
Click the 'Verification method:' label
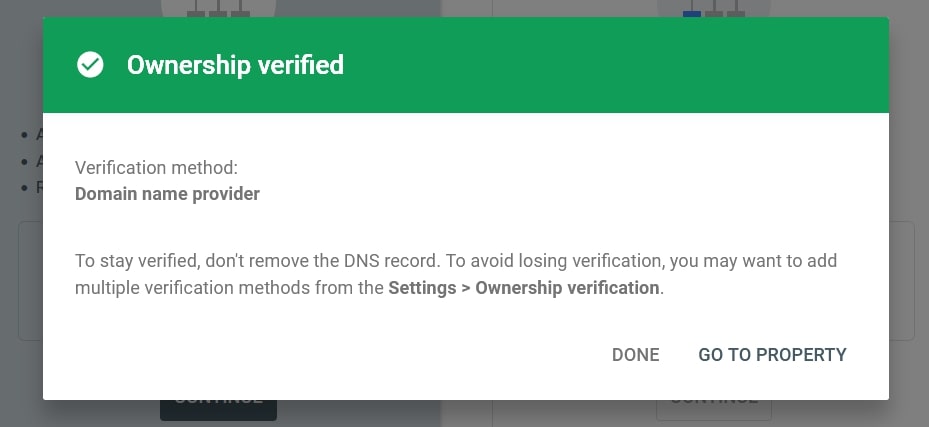[x=156, y=168]
